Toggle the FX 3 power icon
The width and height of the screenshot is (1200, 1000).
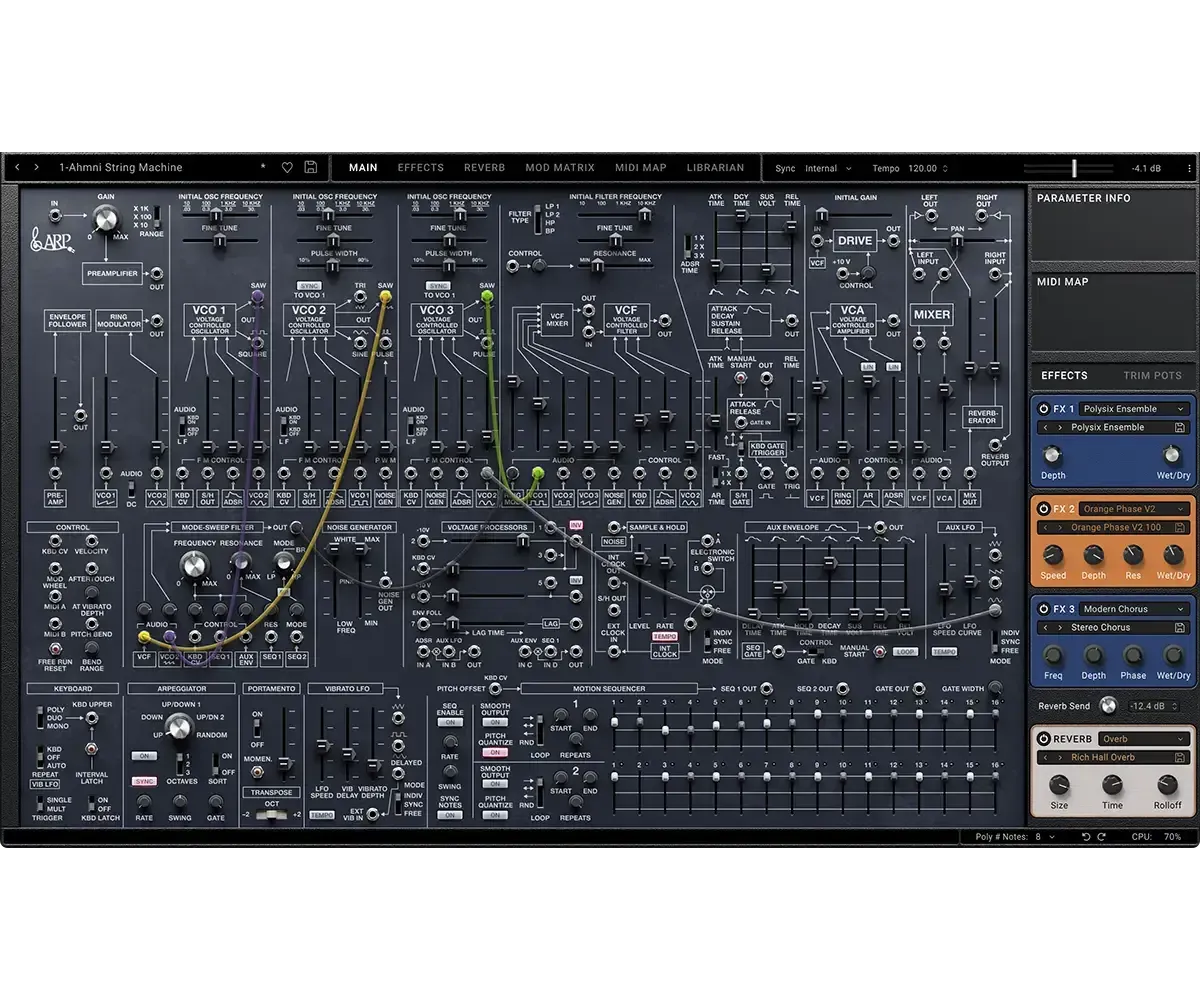1043,609
